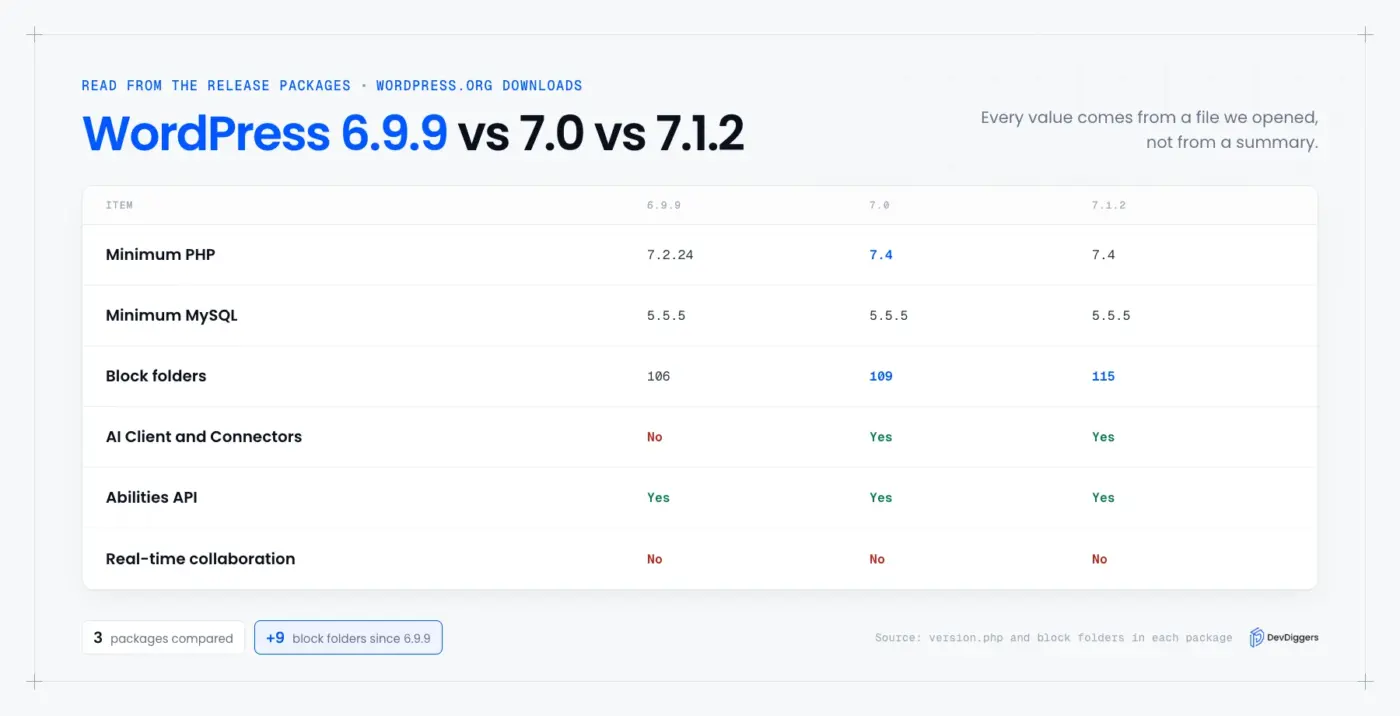Viewport: 1400px width, 716px height.
Task: Click the '109' block folders value
Action: [881, 377]
